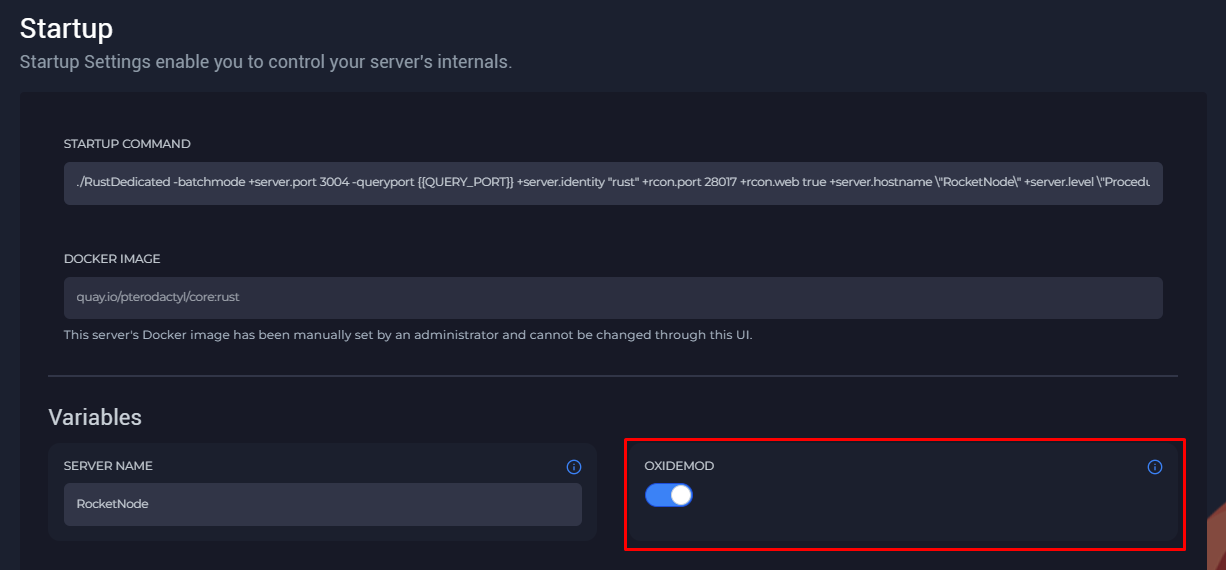Click the Docker Image field
The image size is (1226, 570).
612,298
